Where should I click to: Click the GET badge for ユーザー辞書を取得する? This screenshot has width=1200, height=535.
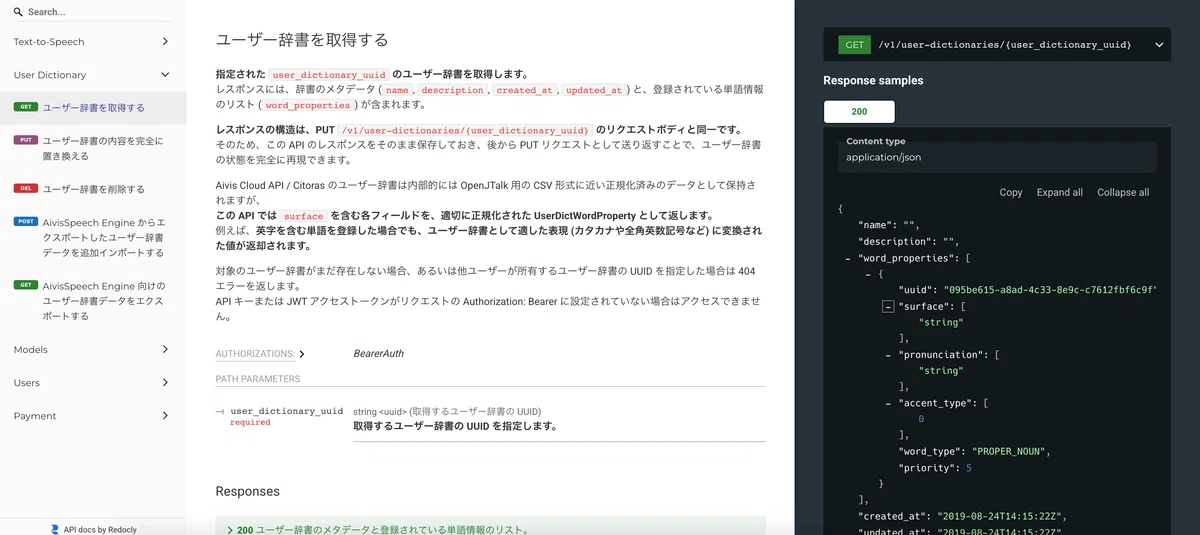(26, 107)
